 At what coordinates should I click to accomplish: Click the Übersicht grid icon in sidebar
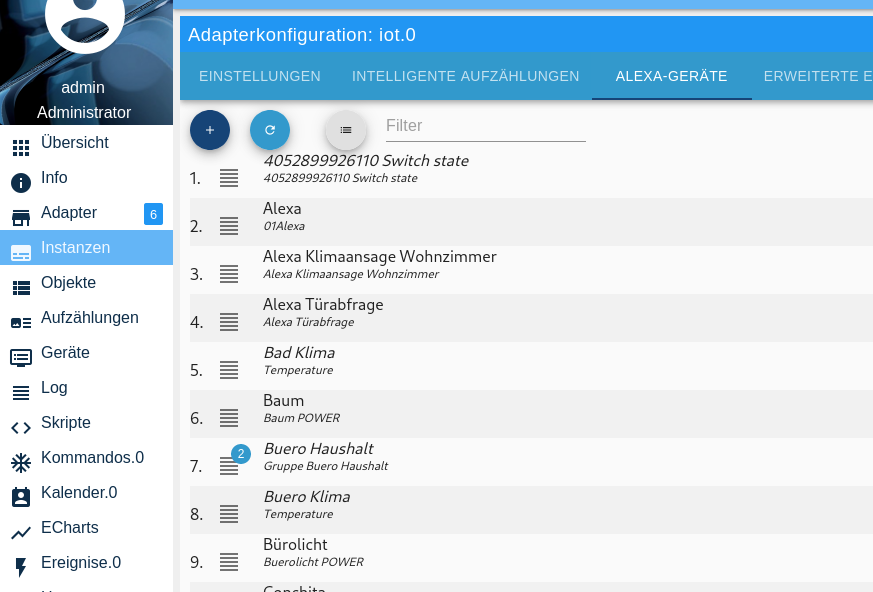(21, 148)
